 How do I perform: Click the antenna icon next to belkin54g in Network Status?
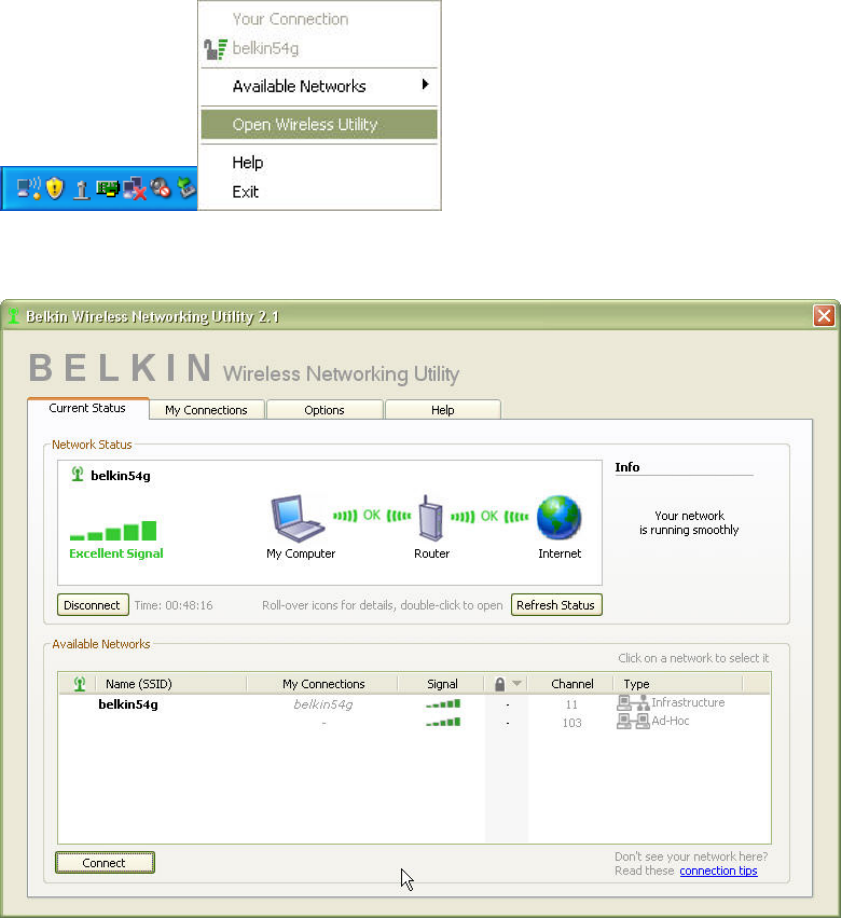click(x=77, y=474)
